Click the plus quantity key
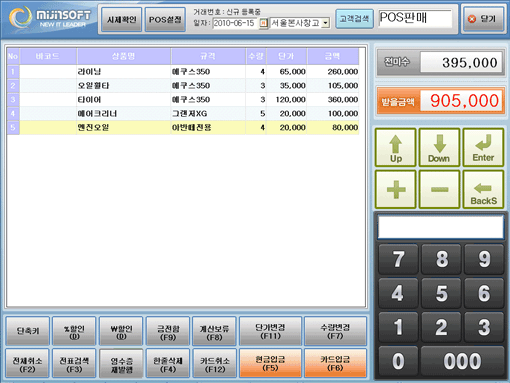510x383 pixels. (396, 190)
